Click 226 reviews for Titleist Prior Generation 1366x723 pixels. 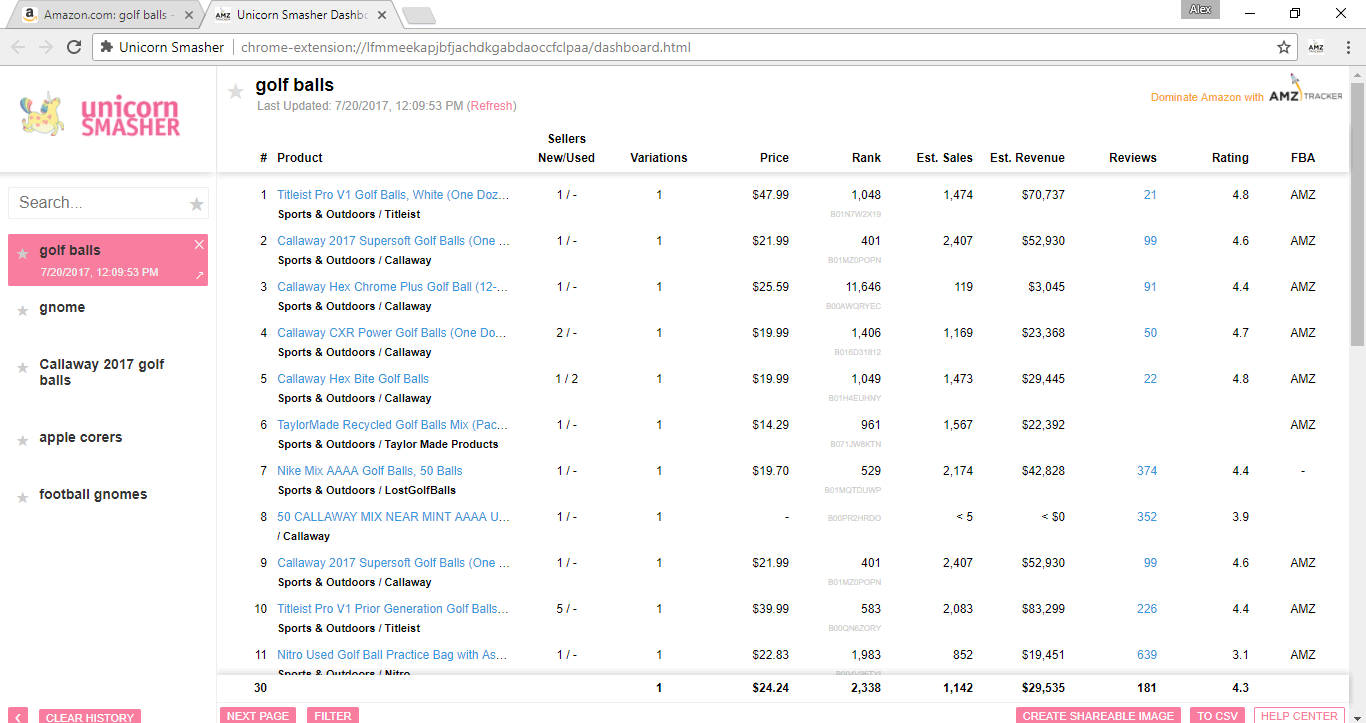tap(1147, 609)
